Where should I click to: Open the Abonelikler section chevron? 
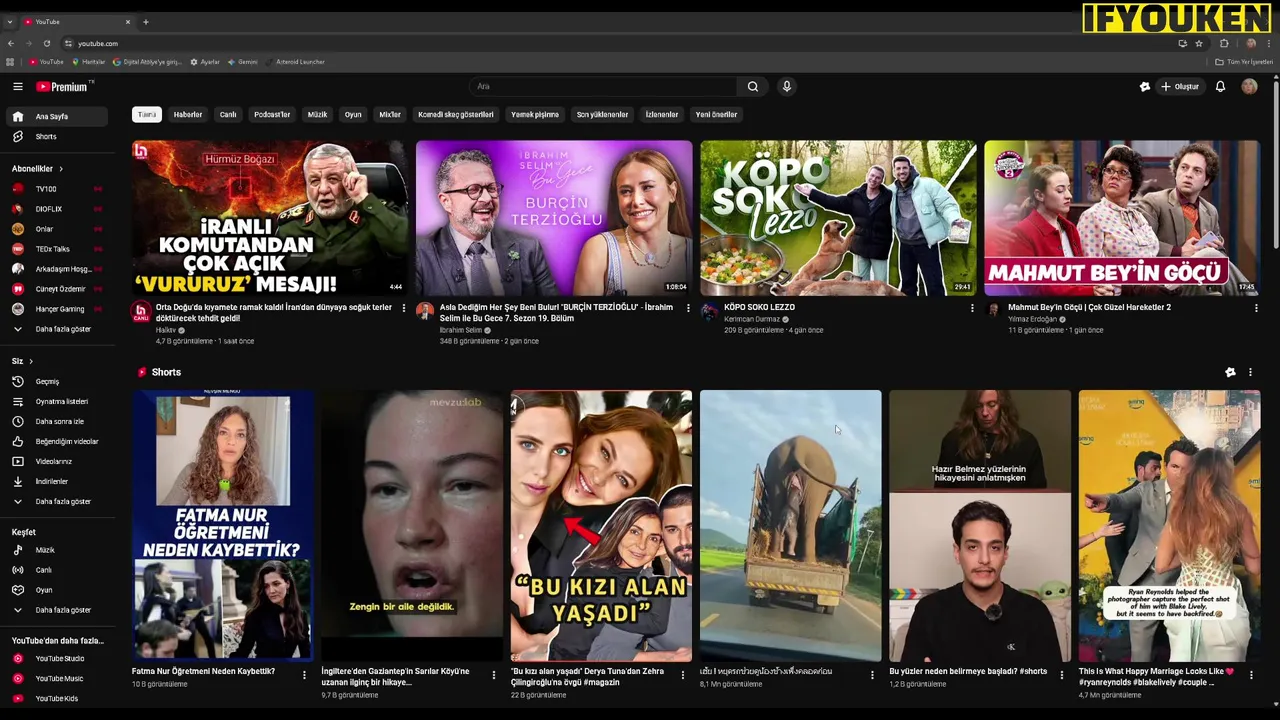pyautogui.click(x=61, y=169)
